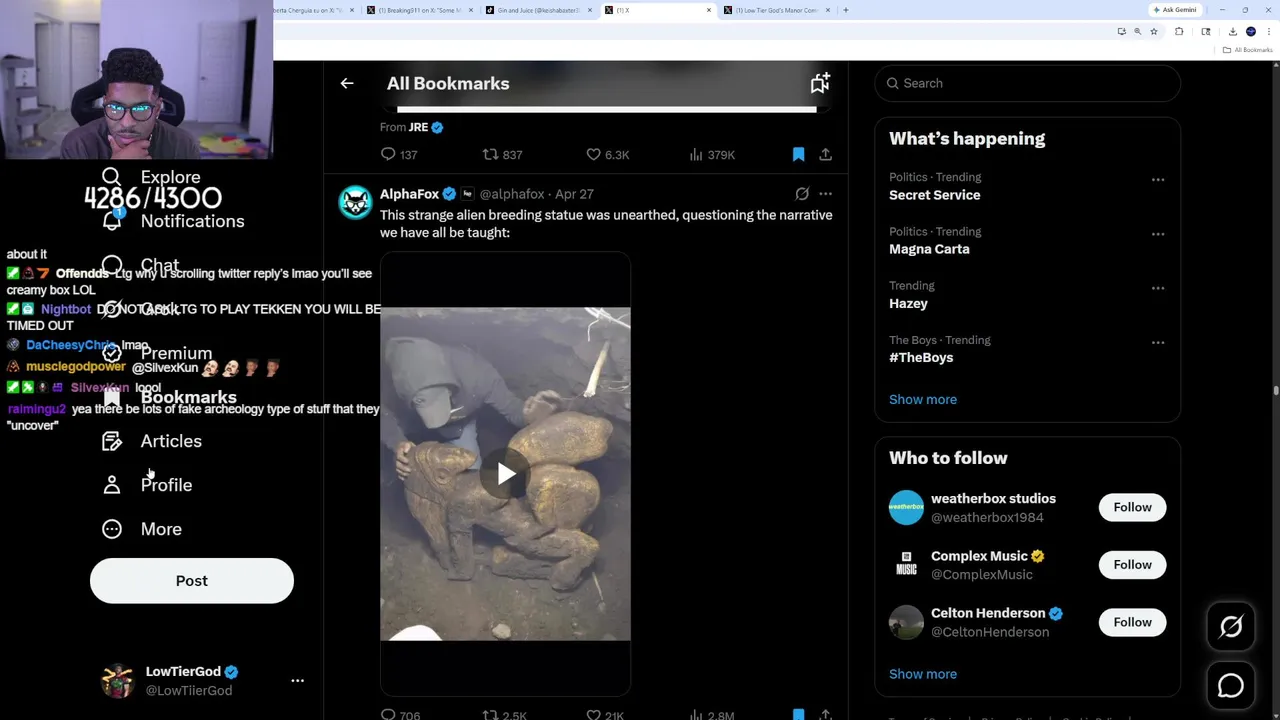Open AlphaFox's profile avatar
Viewport: 1280px width, 720px height.
tap(355, 202)
